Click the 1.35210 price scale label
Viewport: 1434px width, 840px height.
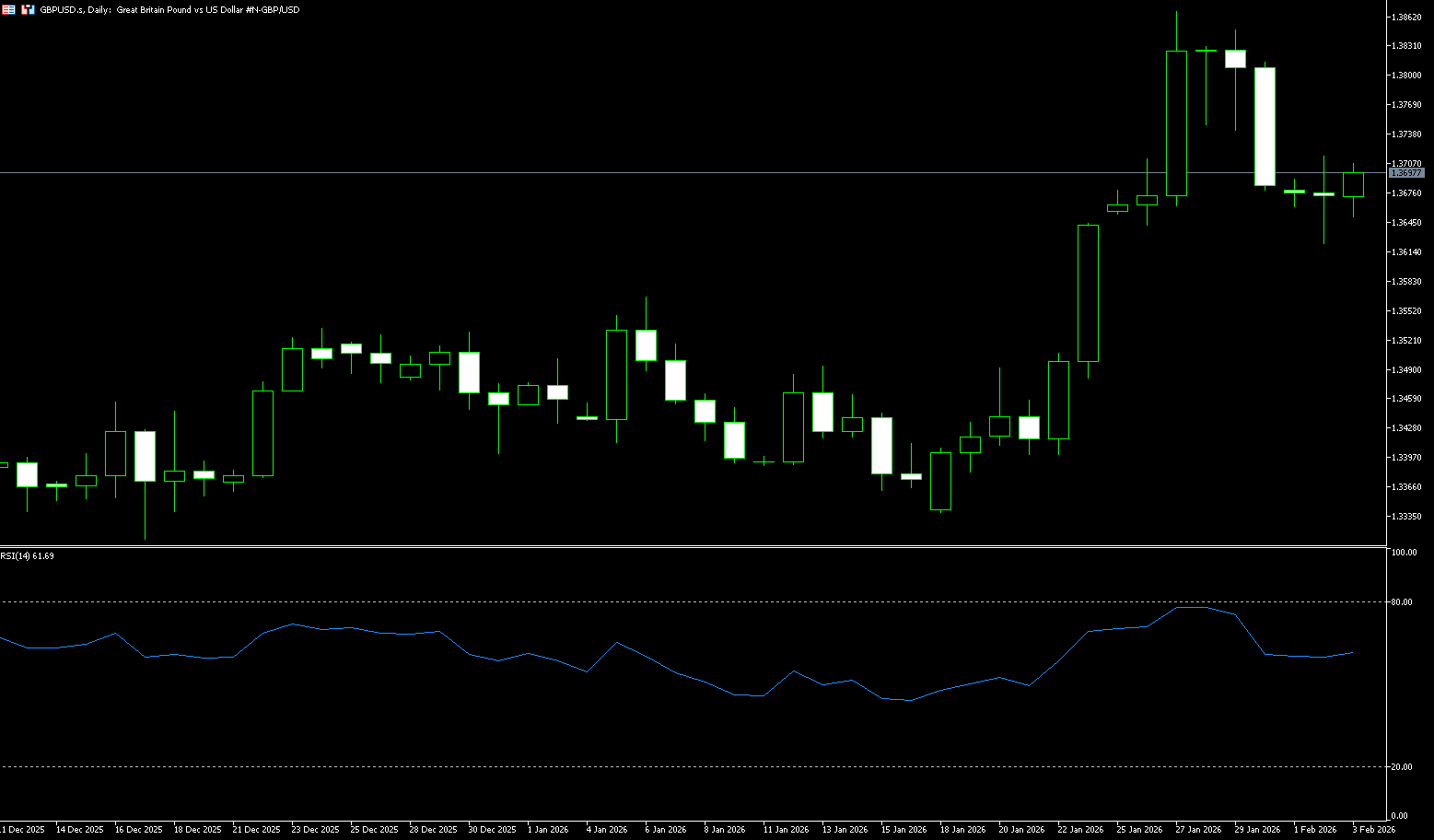click(1405, 341)
